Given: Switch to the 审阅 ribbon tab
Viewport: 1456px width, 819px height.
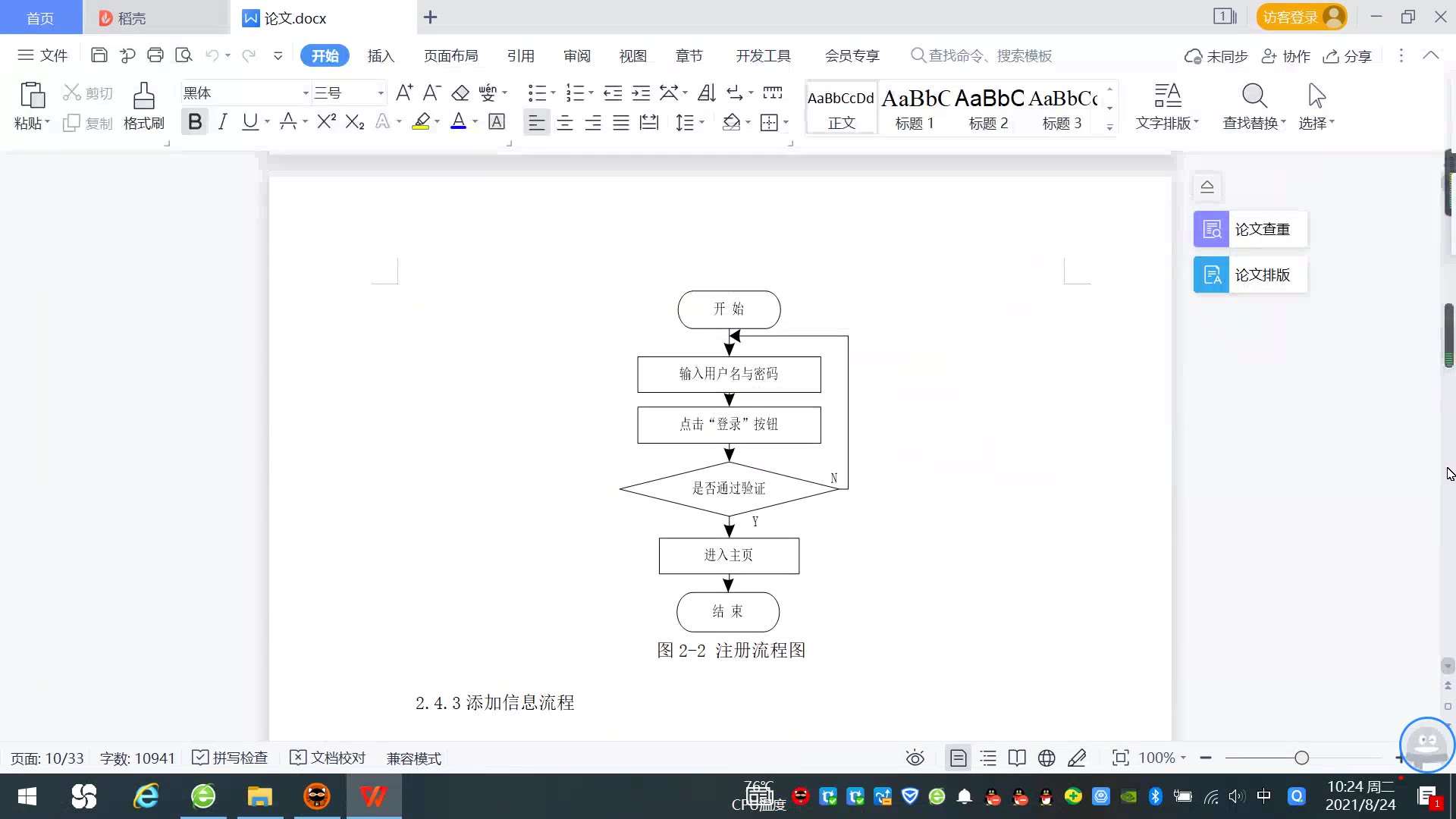Looking at the screenshot, I should click(x=576, y=55).
